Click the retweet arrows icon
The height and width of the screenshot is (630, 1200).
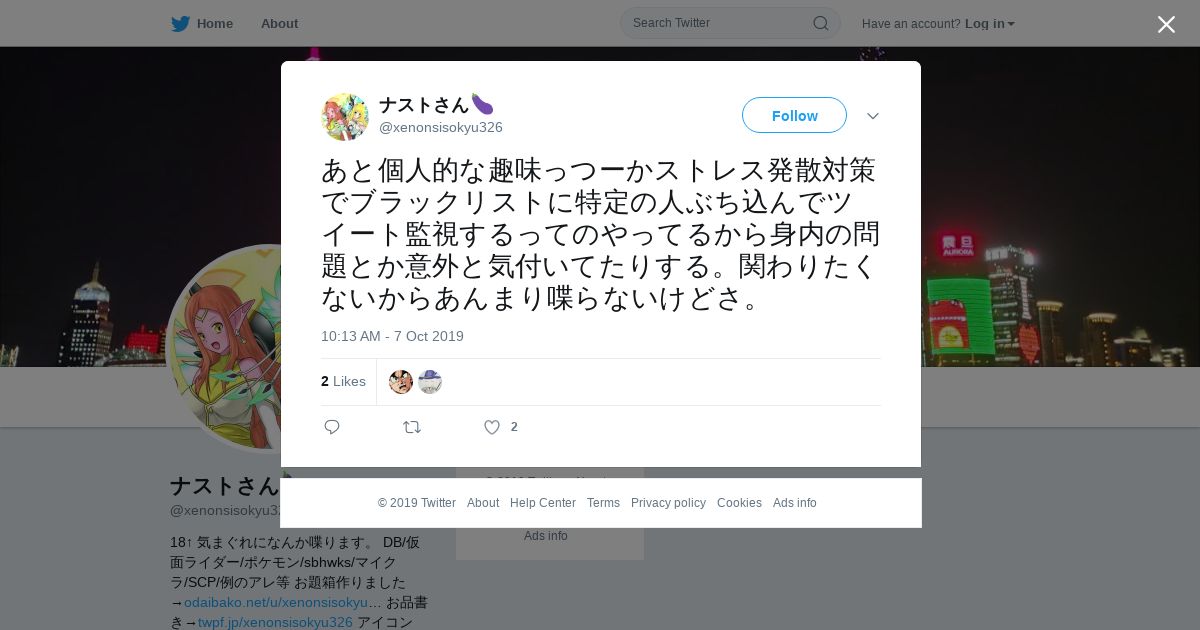(x=412, y=427)
